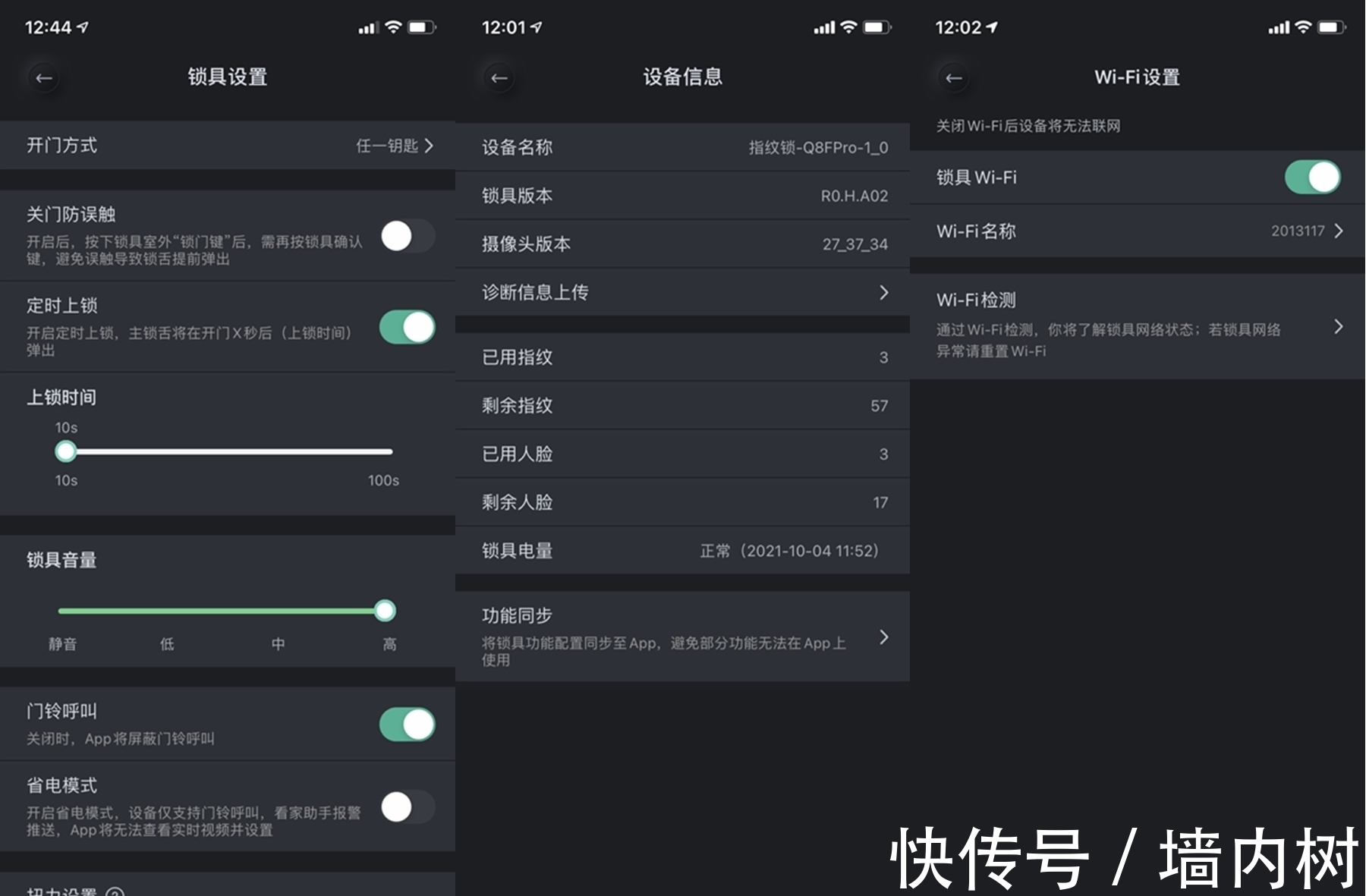Set volume to 低 label
The height and width of the screenshot is (896, 1366).
[x=167, y=644]
